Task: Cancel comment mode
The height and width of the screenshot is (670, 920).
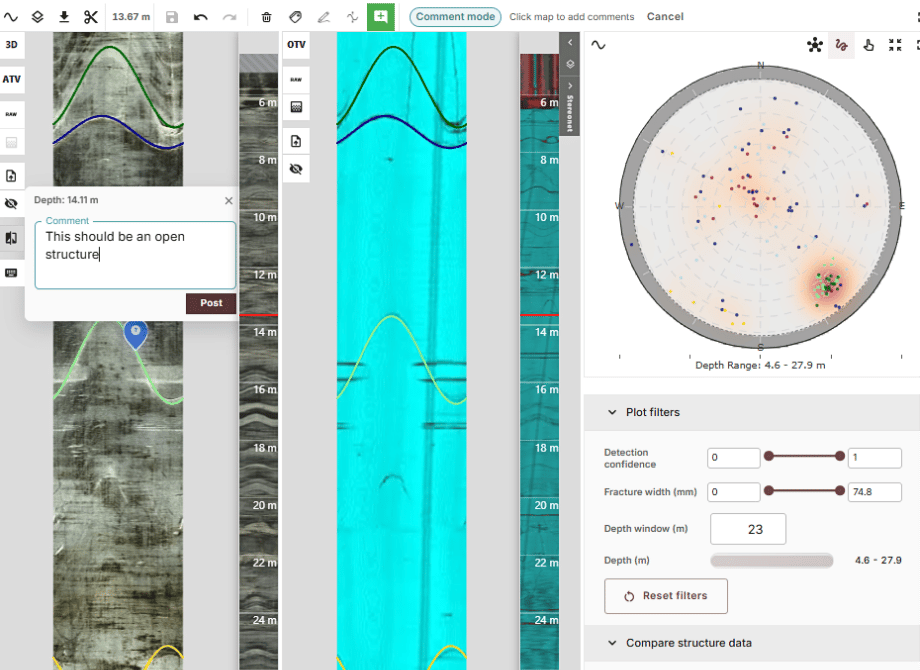Action: point(665,16)
